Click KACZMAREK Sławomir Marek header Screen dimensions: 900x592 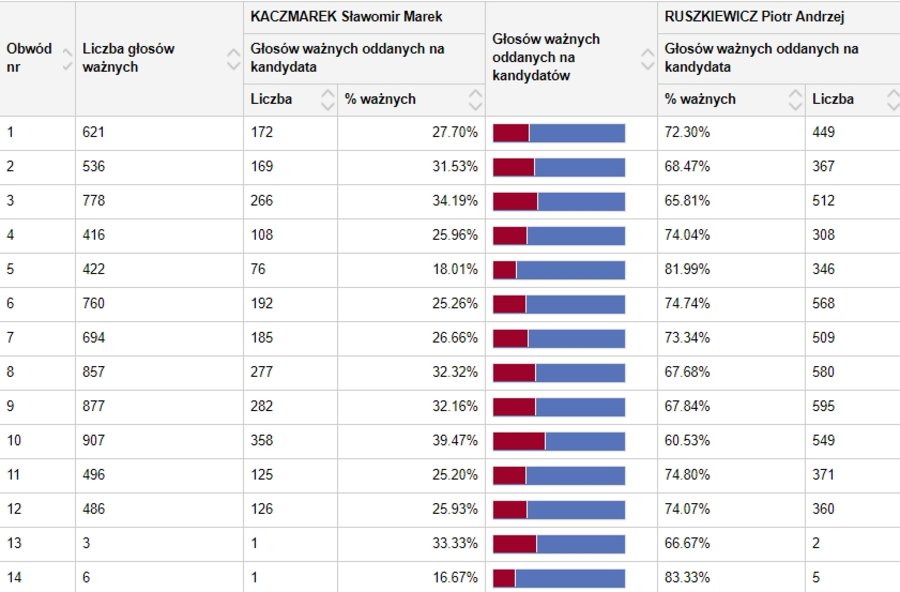point(346,17)
